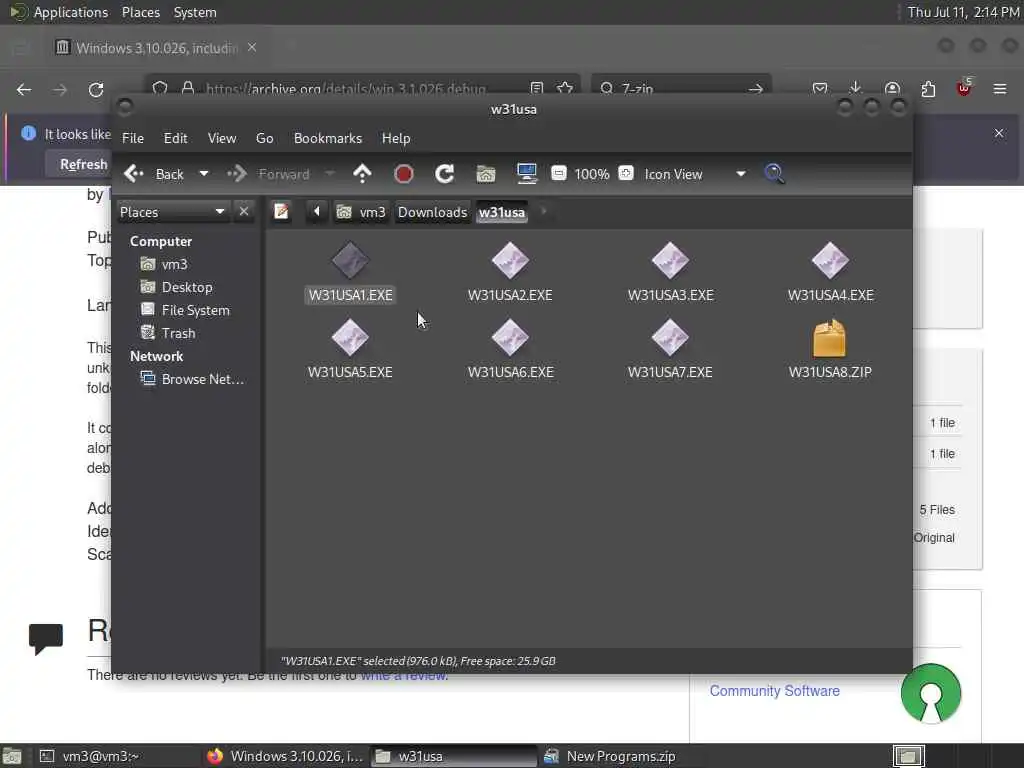This screenshot has width=1024, height=768.
Task: Open the Icon View mode dropdown
Action: [x=695, y=174]
